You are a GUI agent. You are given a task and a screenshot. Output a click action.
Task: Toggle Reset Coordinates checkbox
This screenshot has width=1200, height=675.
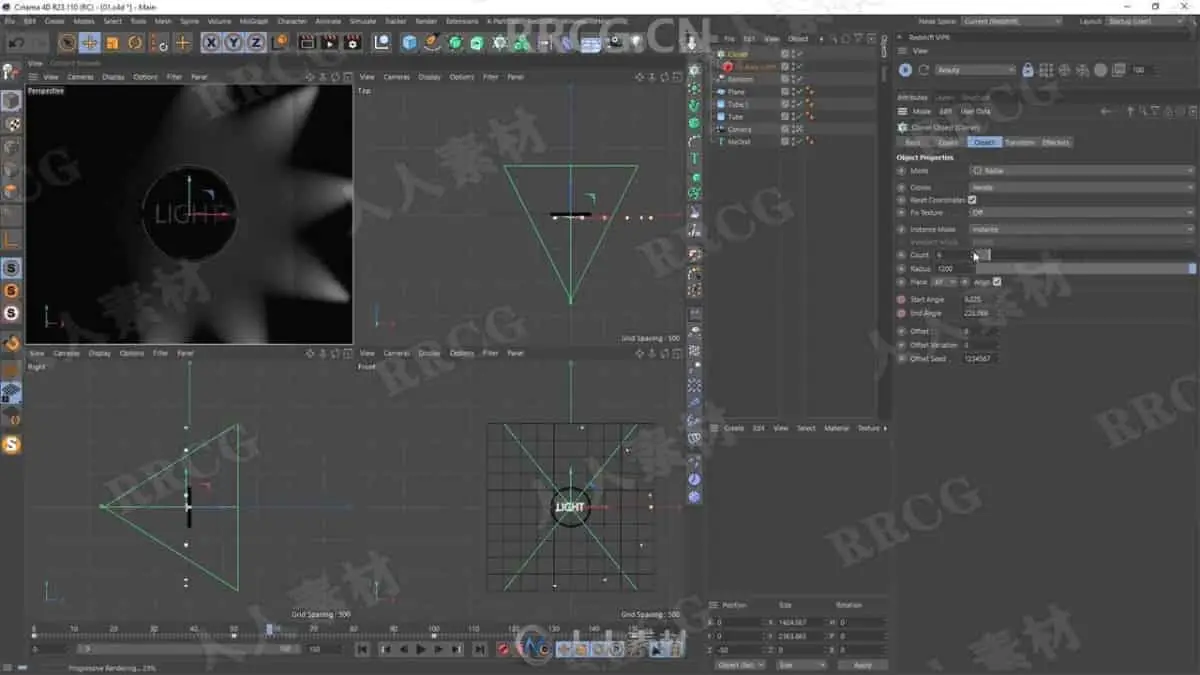click(972, 200)
